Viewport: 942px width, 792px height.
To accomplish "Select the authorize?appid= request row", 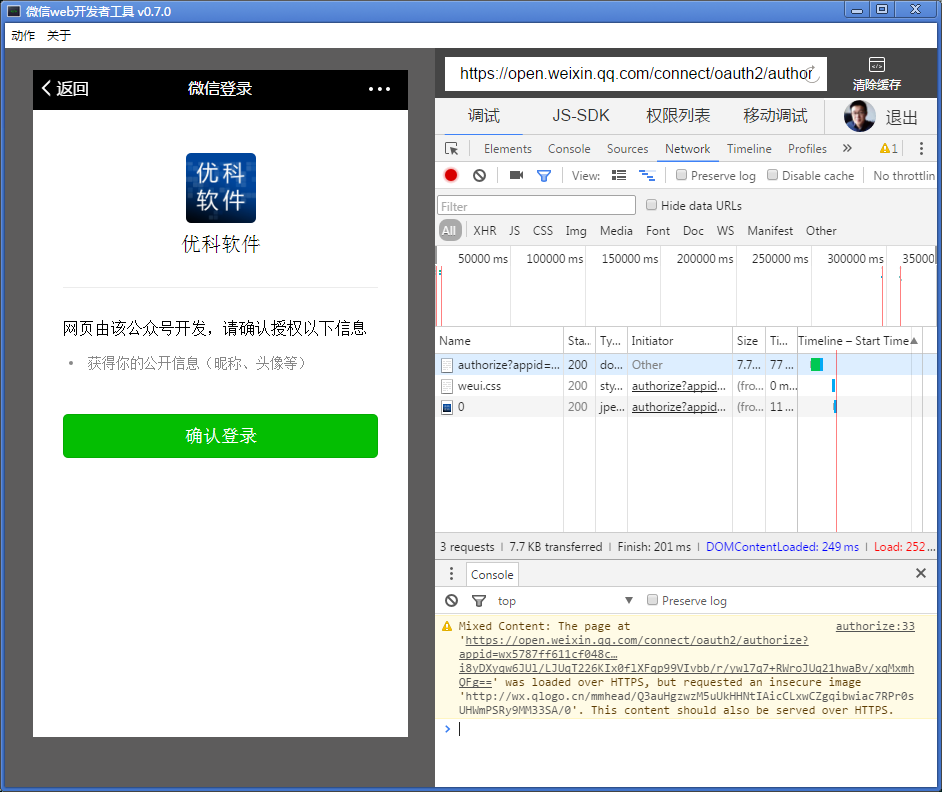I will 685,364.
